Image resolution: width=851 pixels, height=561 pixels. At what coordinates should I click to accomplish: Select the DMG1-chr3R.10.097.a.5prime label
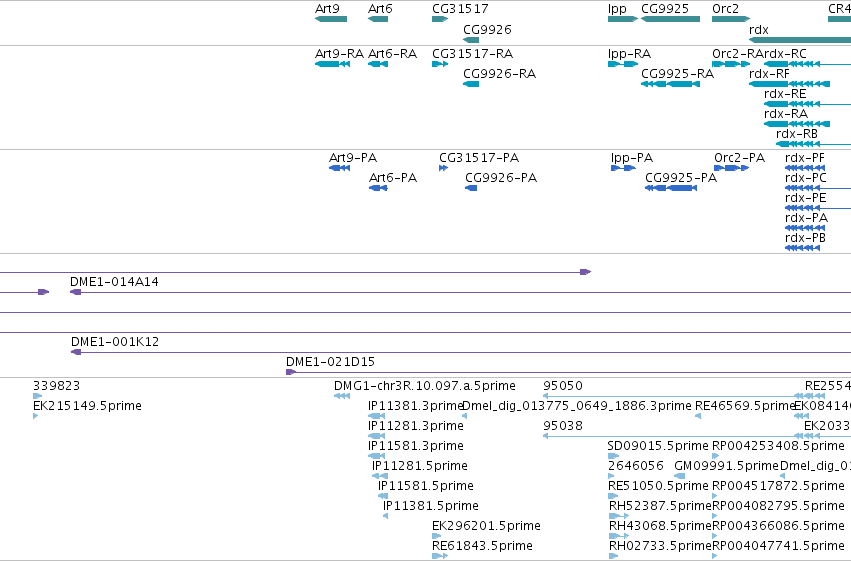(425, 386)
